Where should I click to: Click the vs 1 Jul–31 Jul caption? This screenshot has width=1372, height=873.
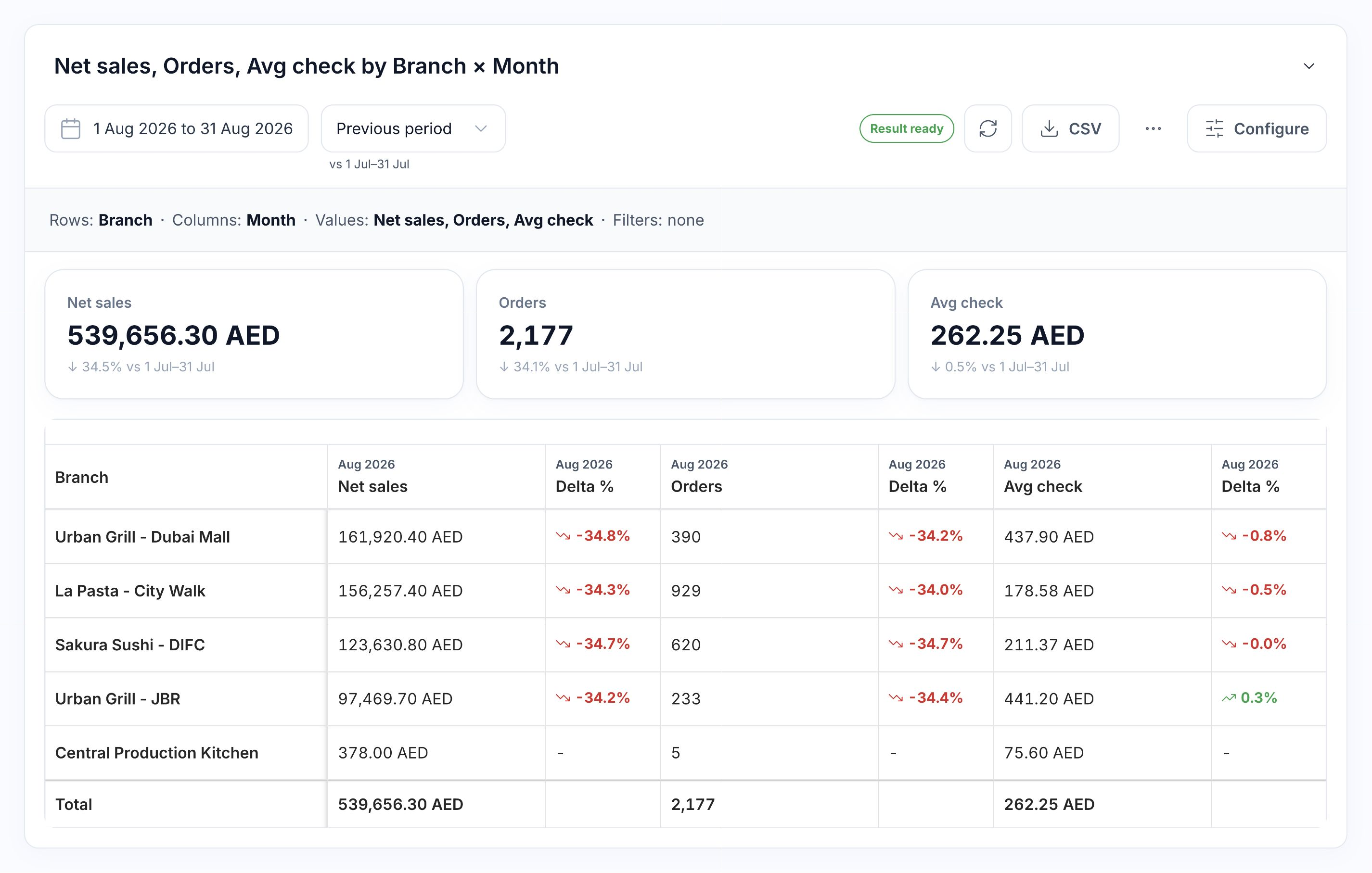(369, 164)
